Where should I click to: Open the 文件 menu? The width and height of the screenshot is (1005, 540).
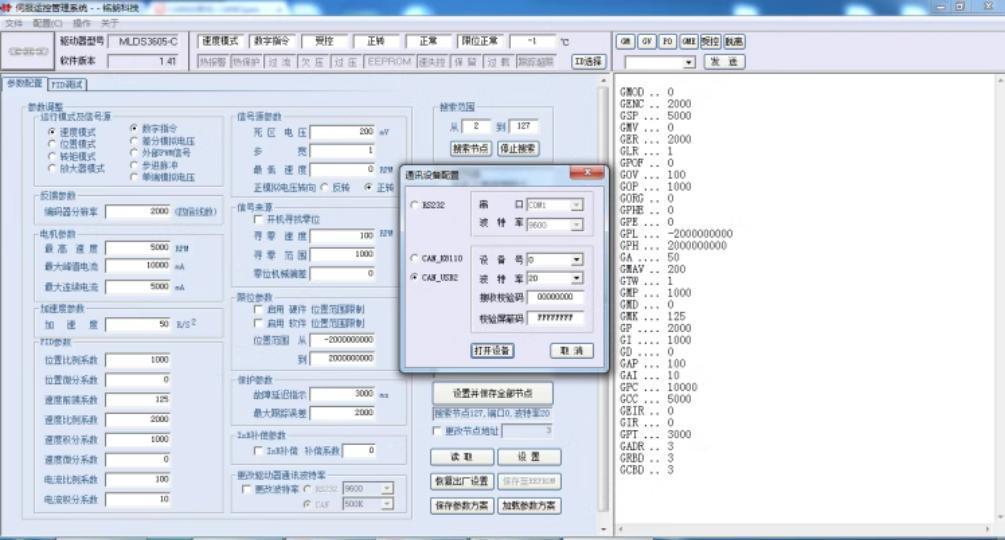pos(14,23)
